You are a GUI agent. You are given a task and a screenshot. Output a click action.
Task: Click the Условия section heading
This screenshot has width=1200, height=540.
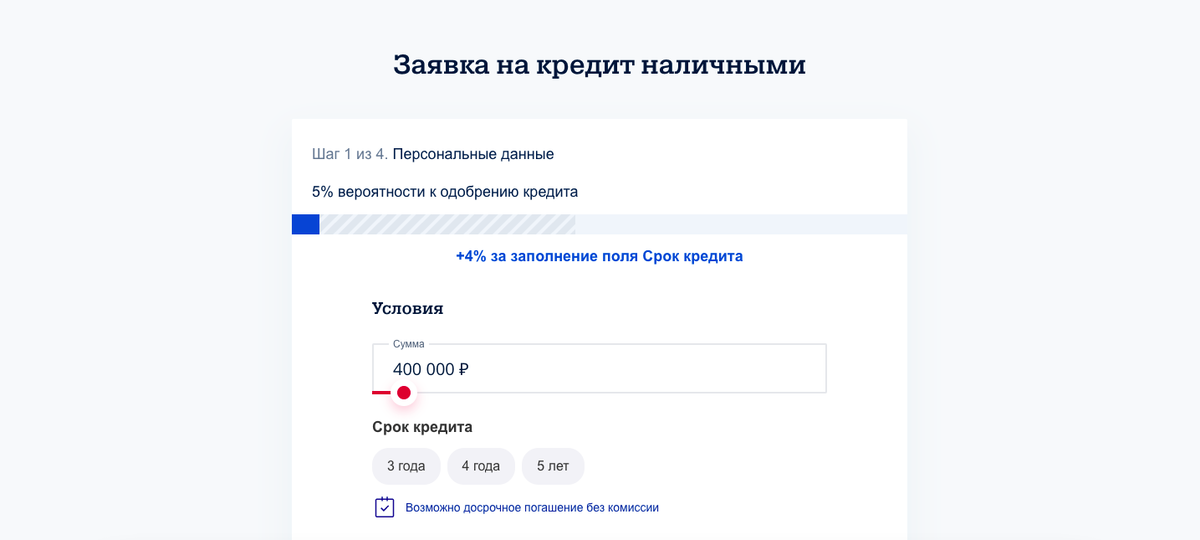408,308
